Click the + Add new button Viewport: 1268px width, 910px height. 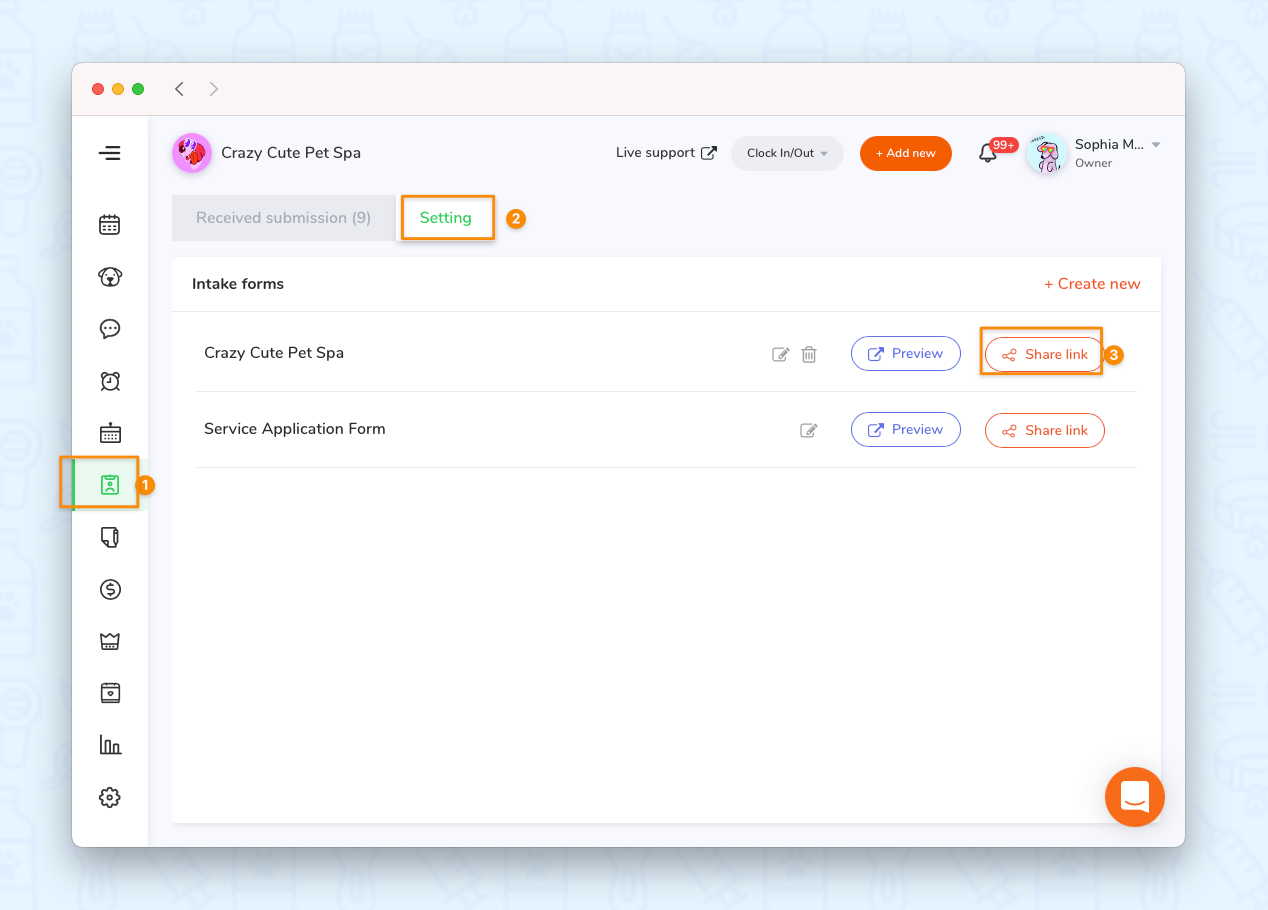point(906,153)
